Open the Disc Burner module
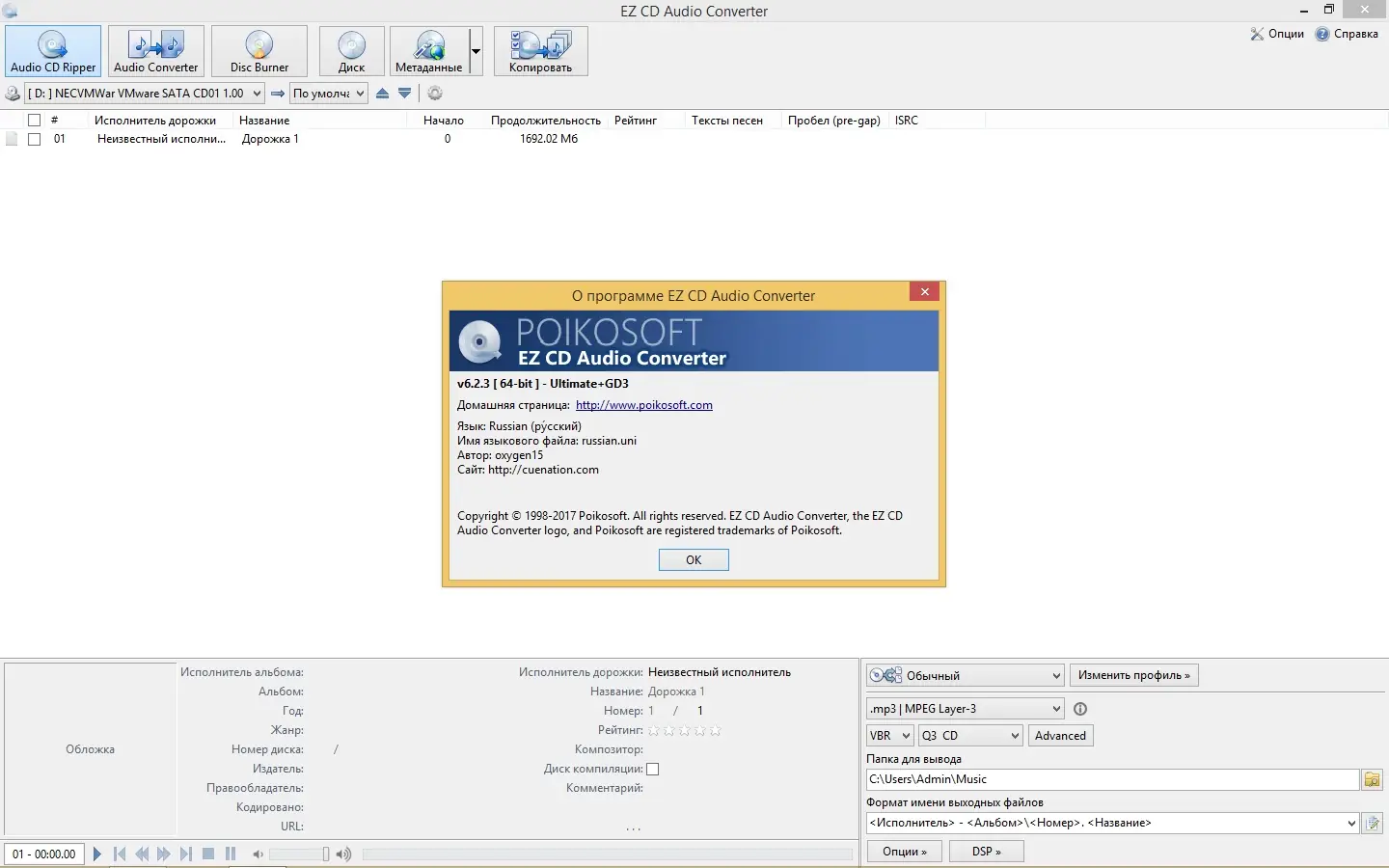The image size is (1389, 868). pyautogui.click(x=259, y=51)
